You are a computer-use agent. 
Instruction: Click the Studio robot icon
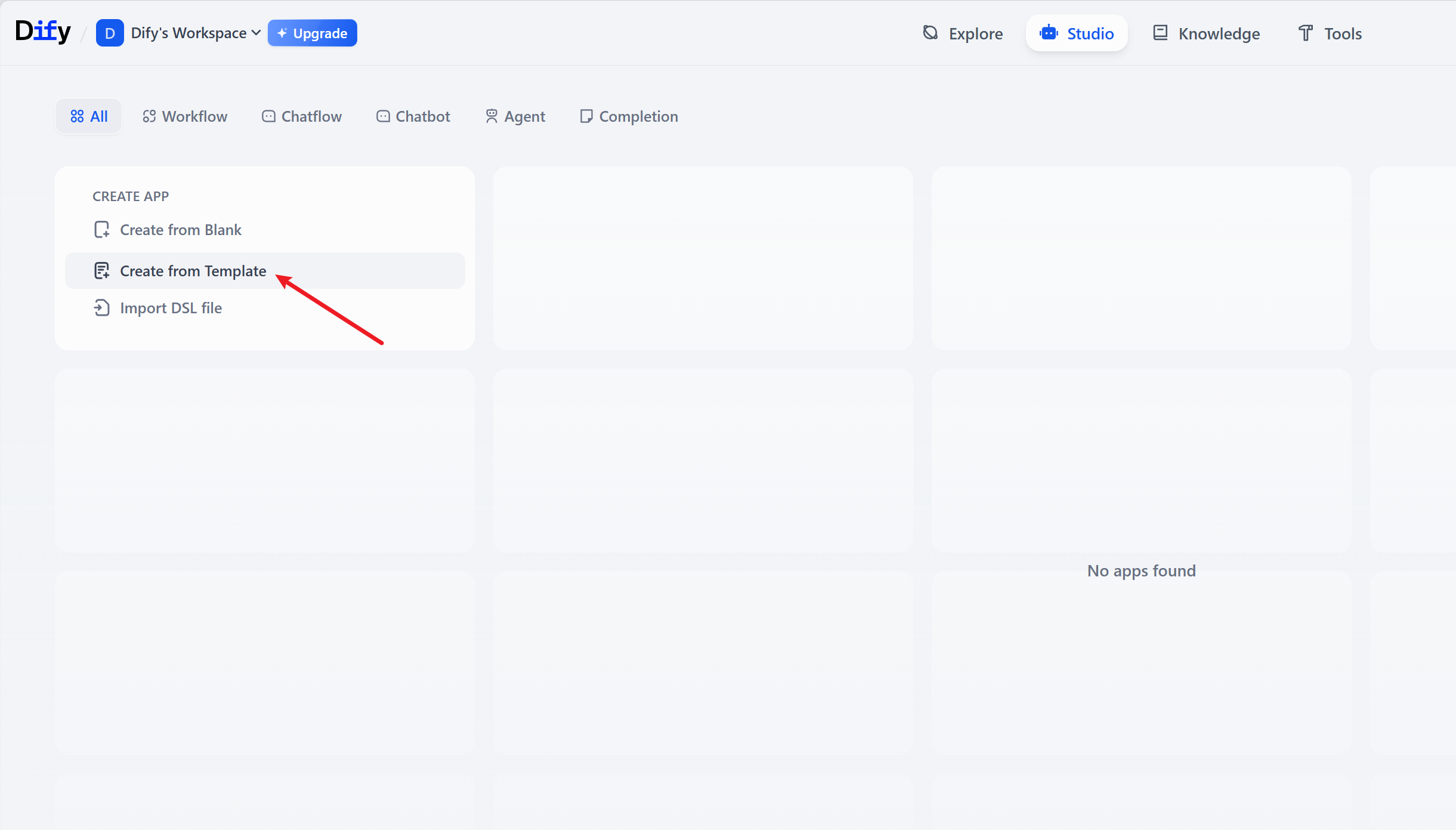point(1048,33)
